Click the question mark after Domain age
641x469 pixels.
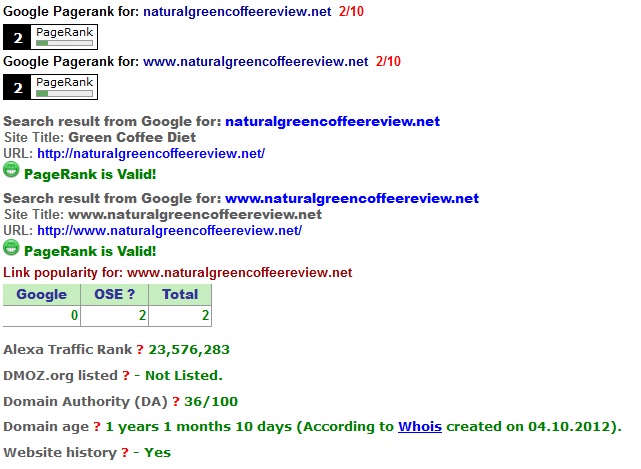click(x=97, y=426)
